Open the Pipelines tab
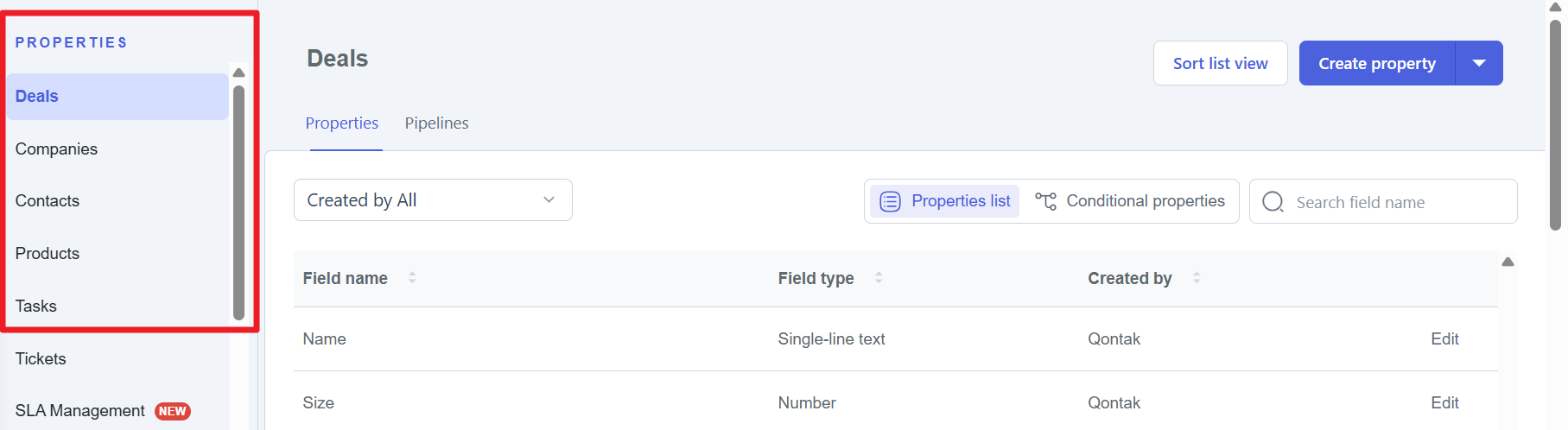 (x=436, y=123)
